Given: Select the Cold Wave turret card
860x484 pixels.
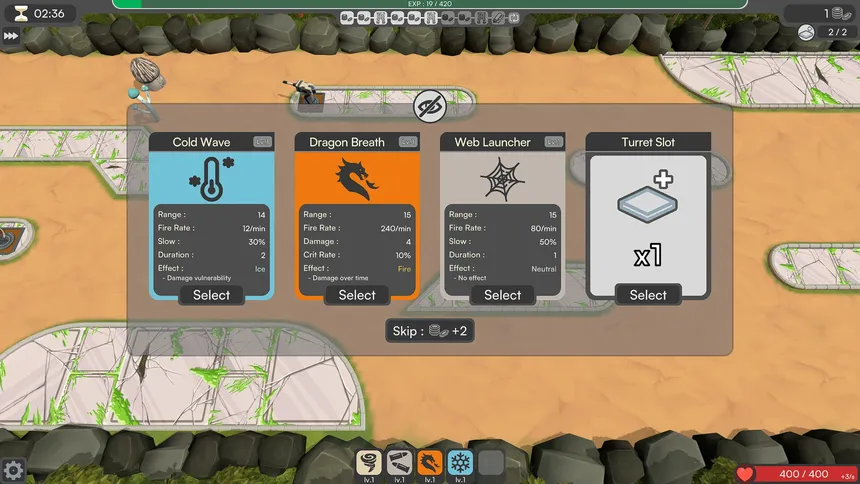Looking at the screenshot, I should pos(211,295).
